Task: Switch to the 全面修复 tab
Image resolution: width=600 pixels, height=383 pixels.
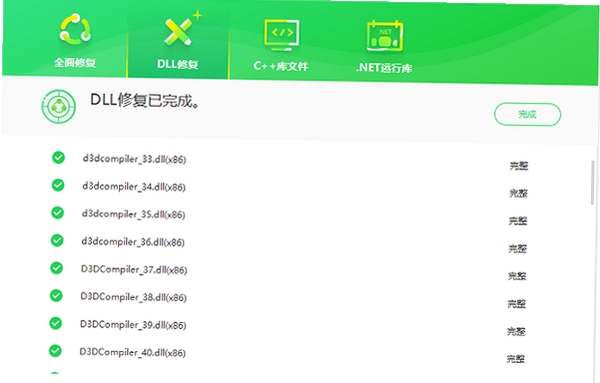Action: coord(75,62)
